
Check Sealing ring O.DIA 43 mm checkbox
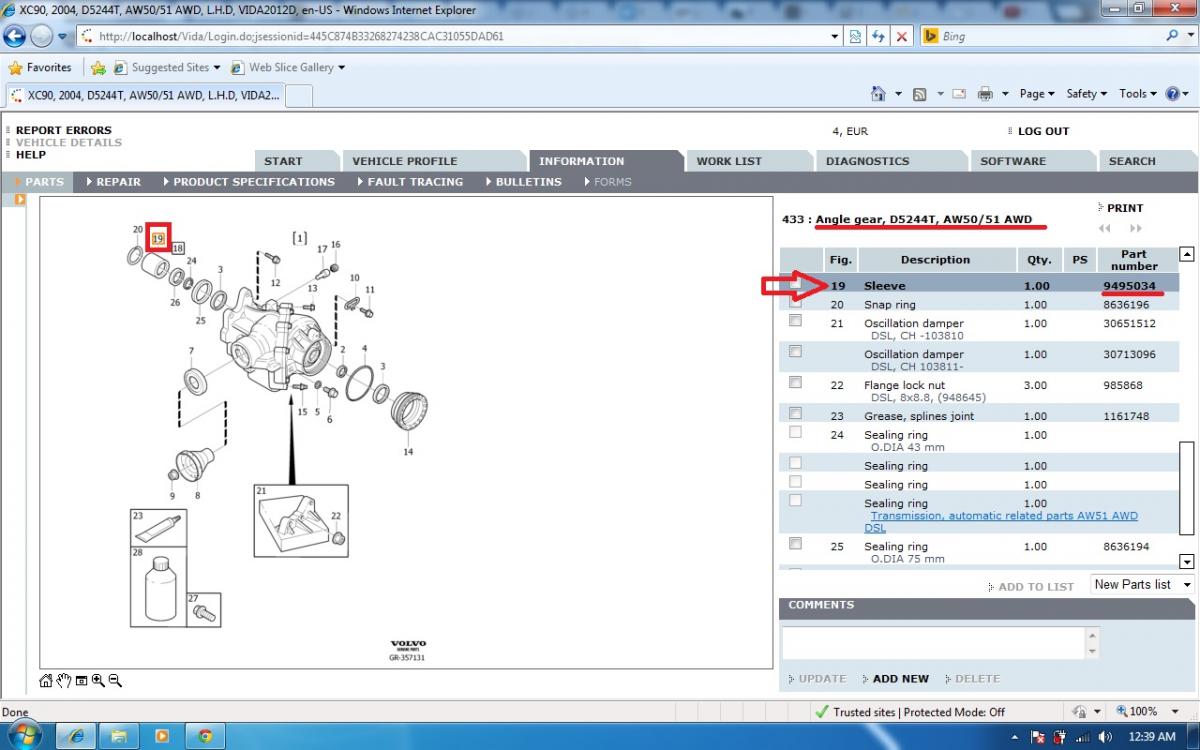[x=795, y=432]
